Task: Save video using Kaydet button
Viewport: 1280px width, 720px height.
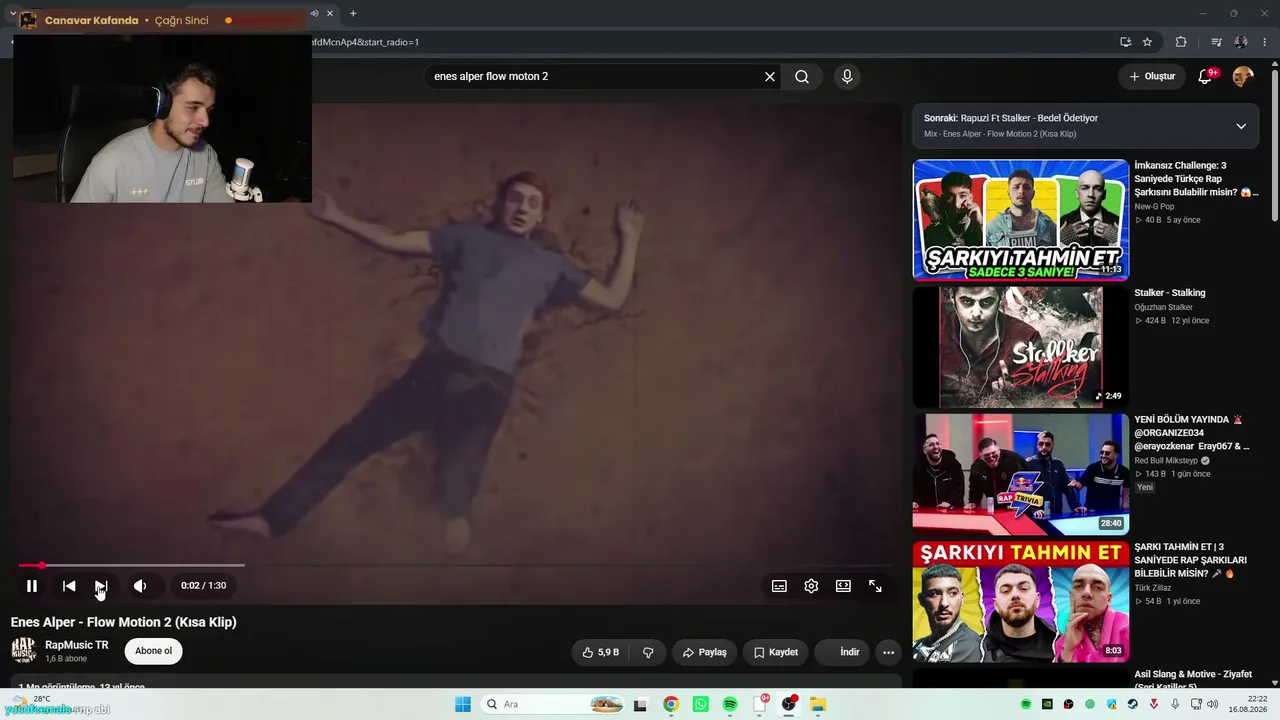Action: pos(775,652)
